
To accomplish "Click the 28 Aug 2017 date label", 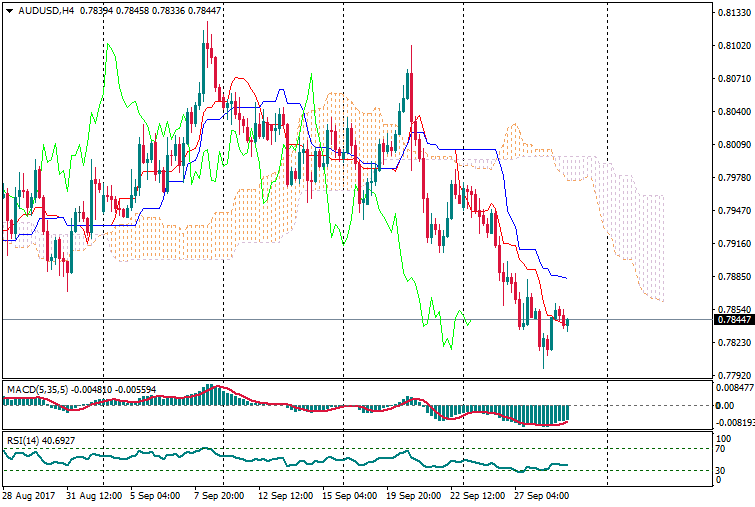I will 30,496.
